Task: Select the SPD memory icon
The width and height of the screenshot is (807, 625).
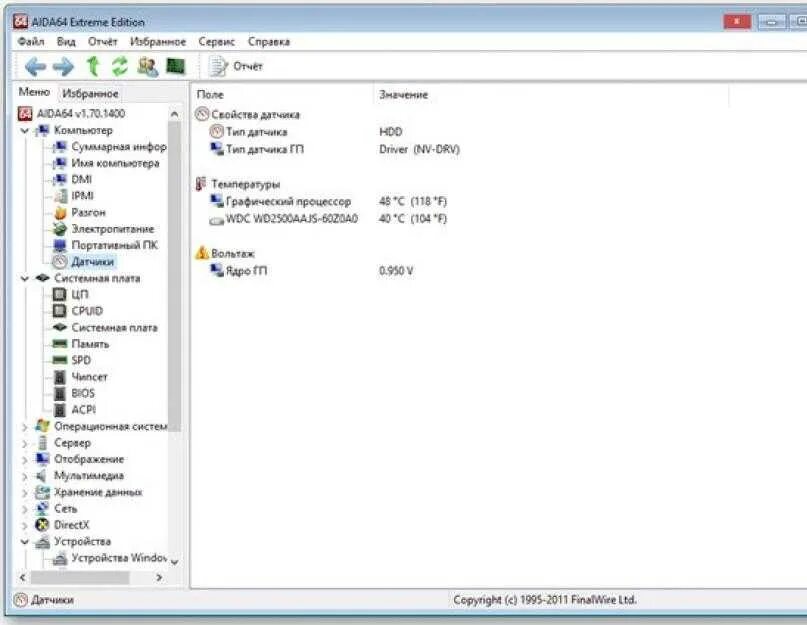Action: click(60, 360)
